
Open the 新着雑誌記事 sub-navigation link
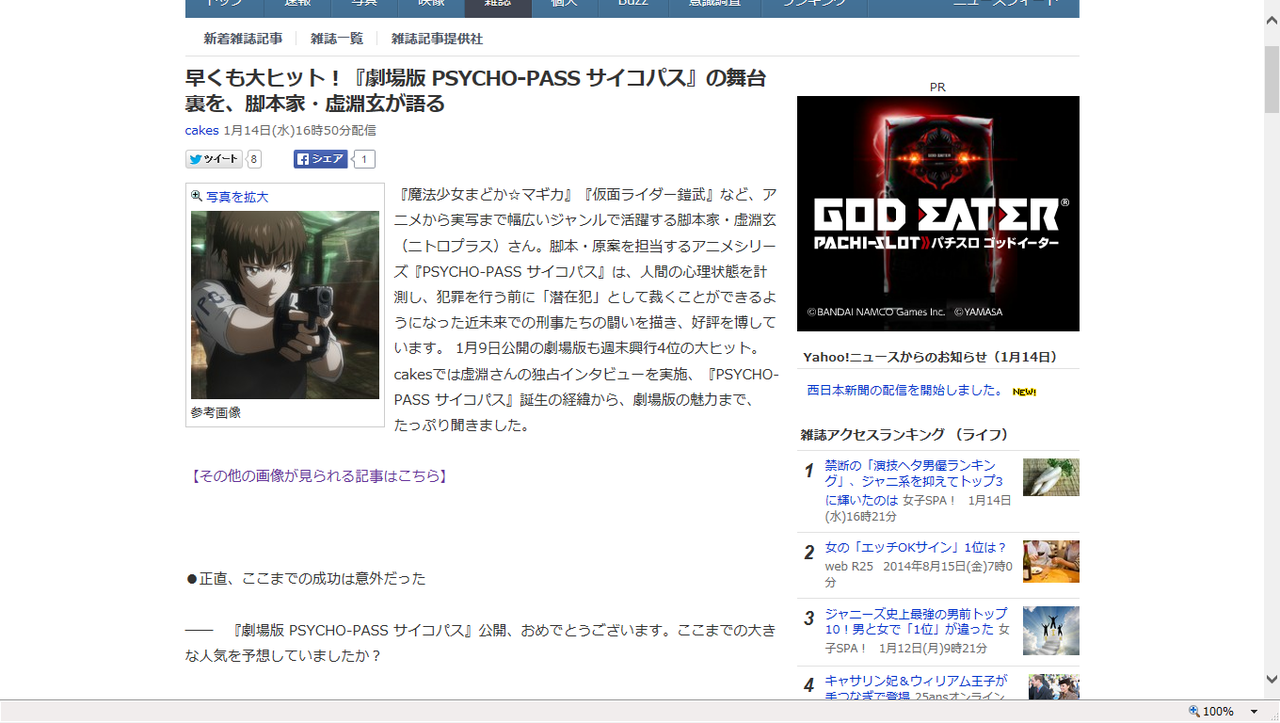click(x=243, y=39)
